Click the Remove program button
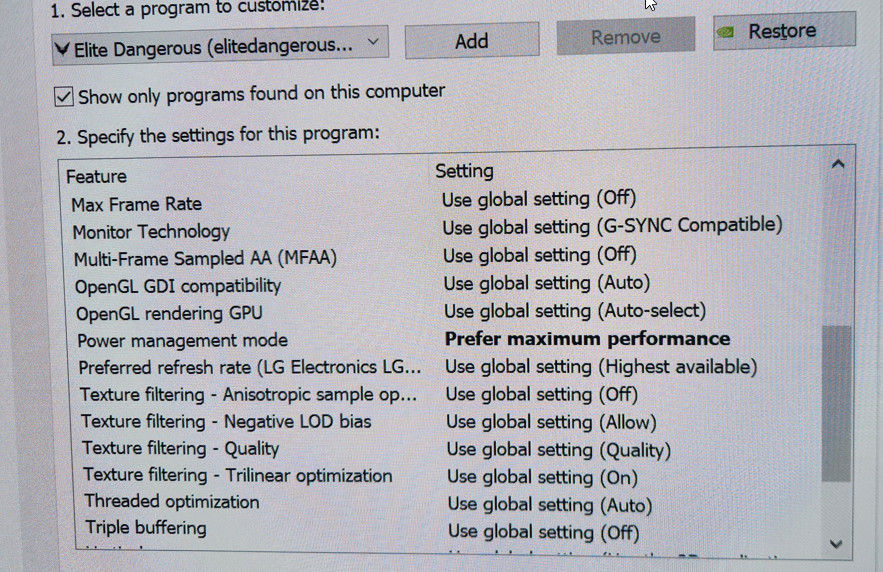883x572 pixels. (x=626, y=37)
